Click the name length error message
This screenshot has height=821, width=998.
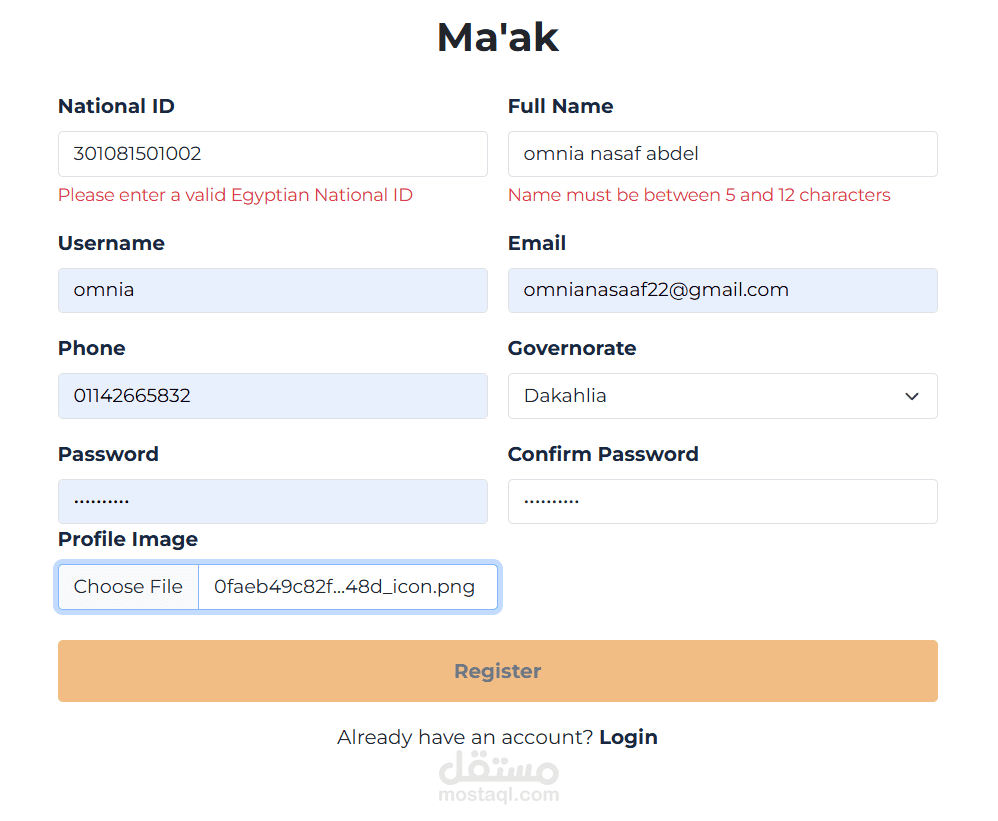click(699, 195)
